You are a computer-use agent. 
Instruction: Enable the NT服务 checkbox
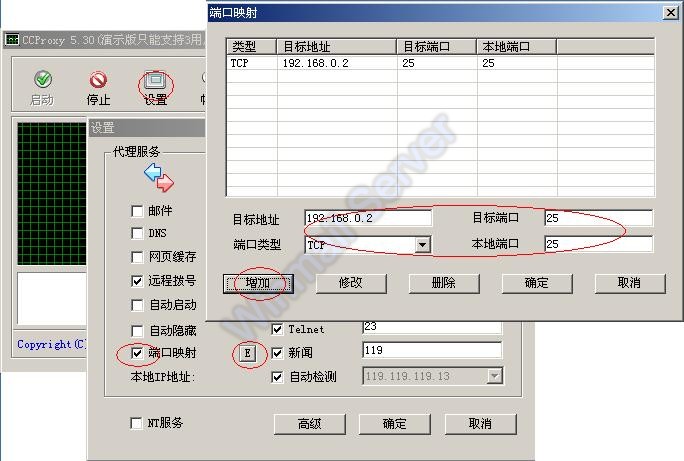click(x=137, y=423)
